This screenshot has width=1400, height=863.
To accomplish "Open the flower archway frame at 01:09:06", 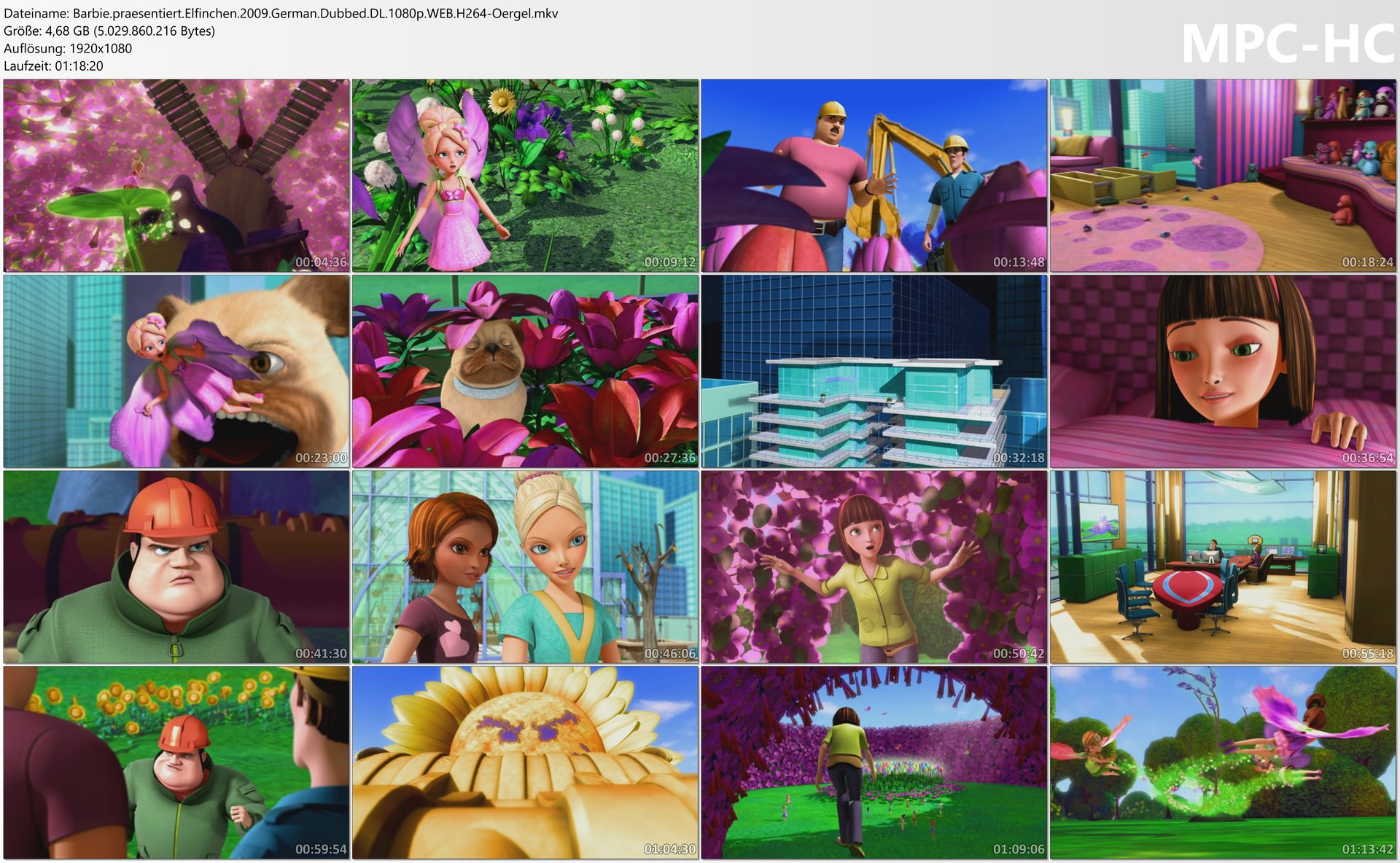I will click(874, 762).
